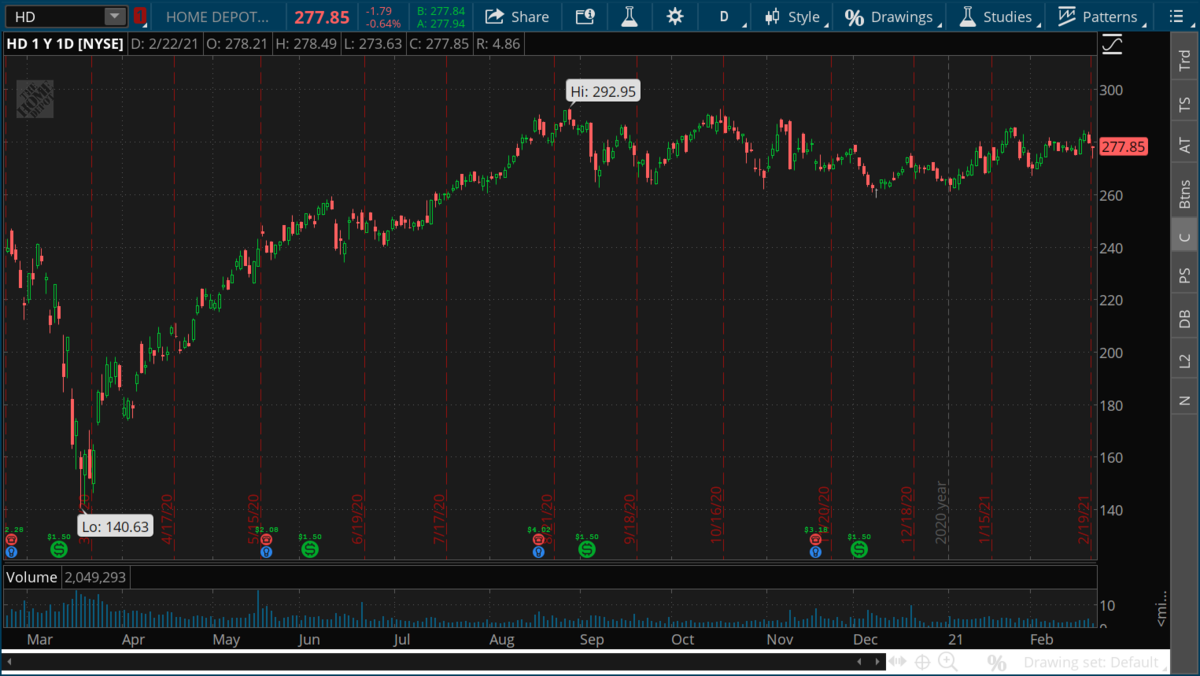Click the 12/18/20 expiration date marker
Screen dimensions: 1200x676
[907, 514]
